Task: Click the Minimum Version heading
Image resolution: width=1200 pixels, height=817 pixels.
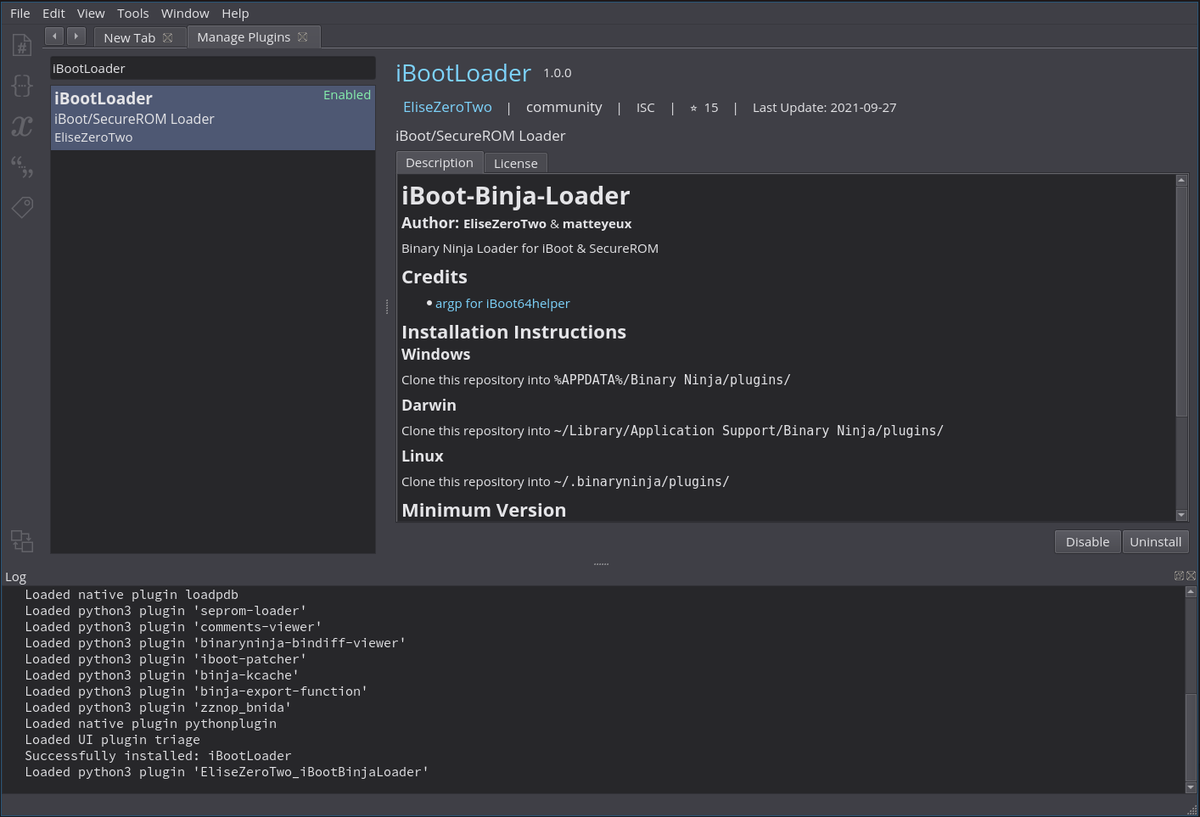Action: point(484,510)
